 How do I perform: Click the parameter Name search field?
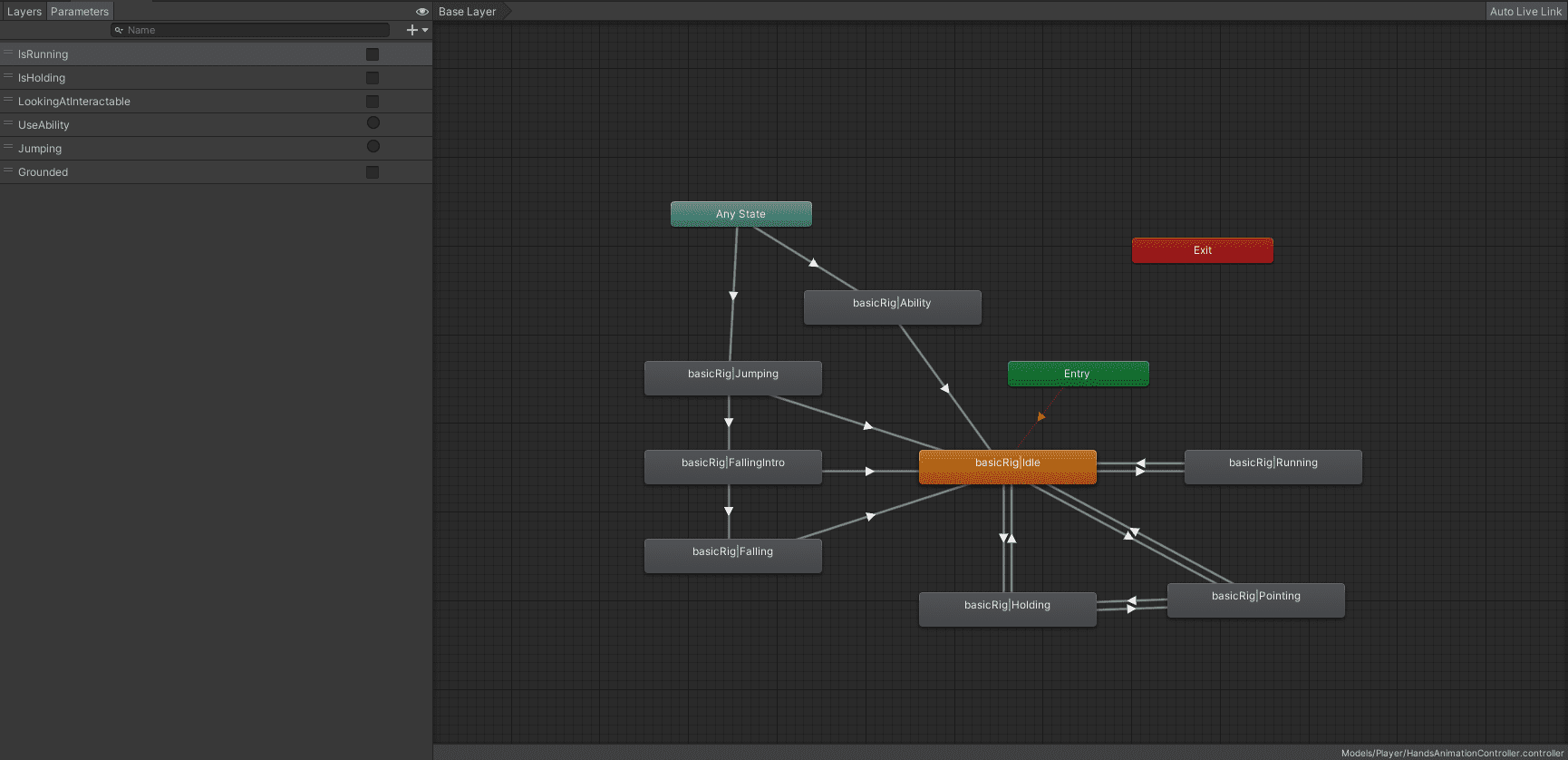pyautogui.click(x=254, y=30)
